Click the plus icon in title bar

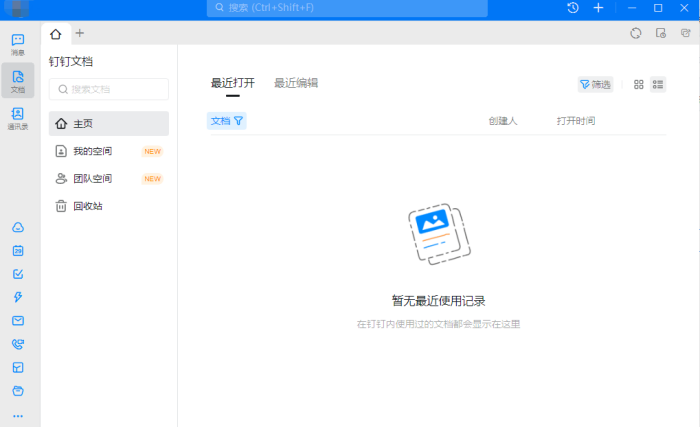click(x=598, y=8)
